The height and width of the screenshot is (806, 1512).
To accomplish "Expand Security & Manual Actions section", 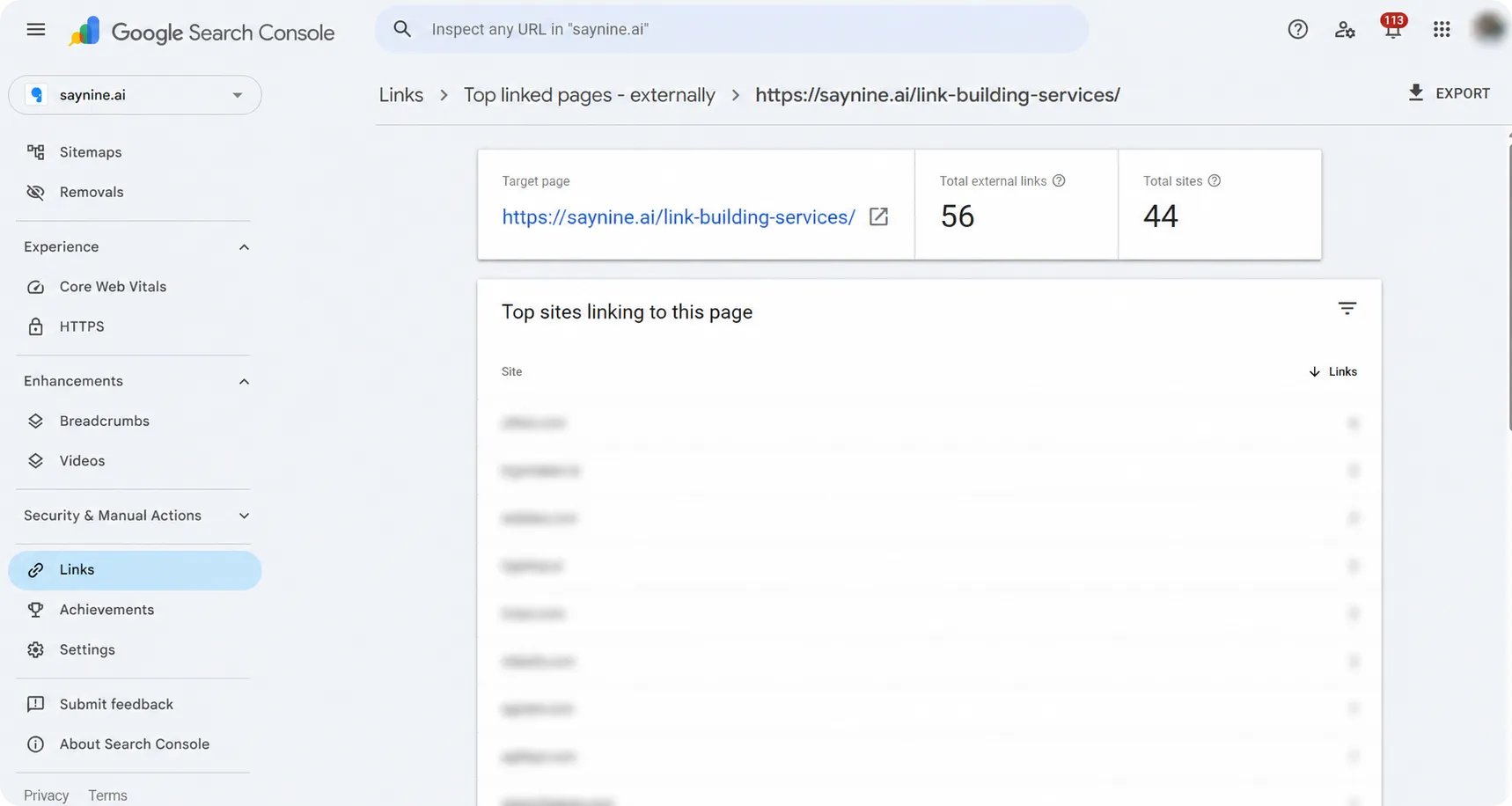I will click(x=244, y=516).
